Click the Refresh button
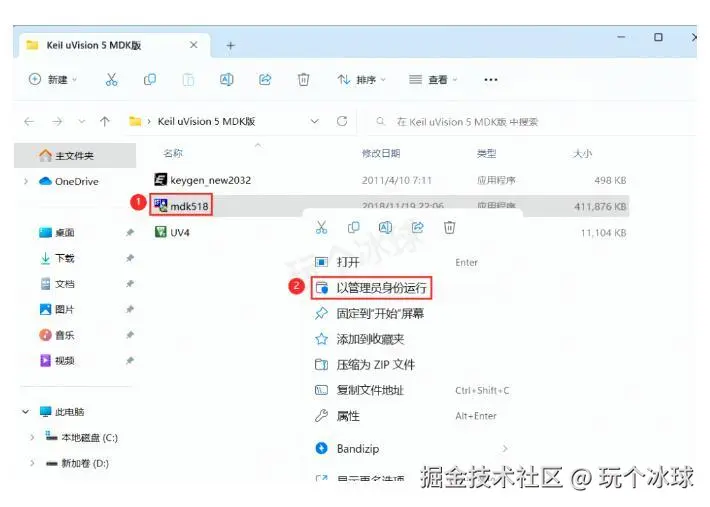The height and width of the screenshot is (507, 710). tap(342, 121)
